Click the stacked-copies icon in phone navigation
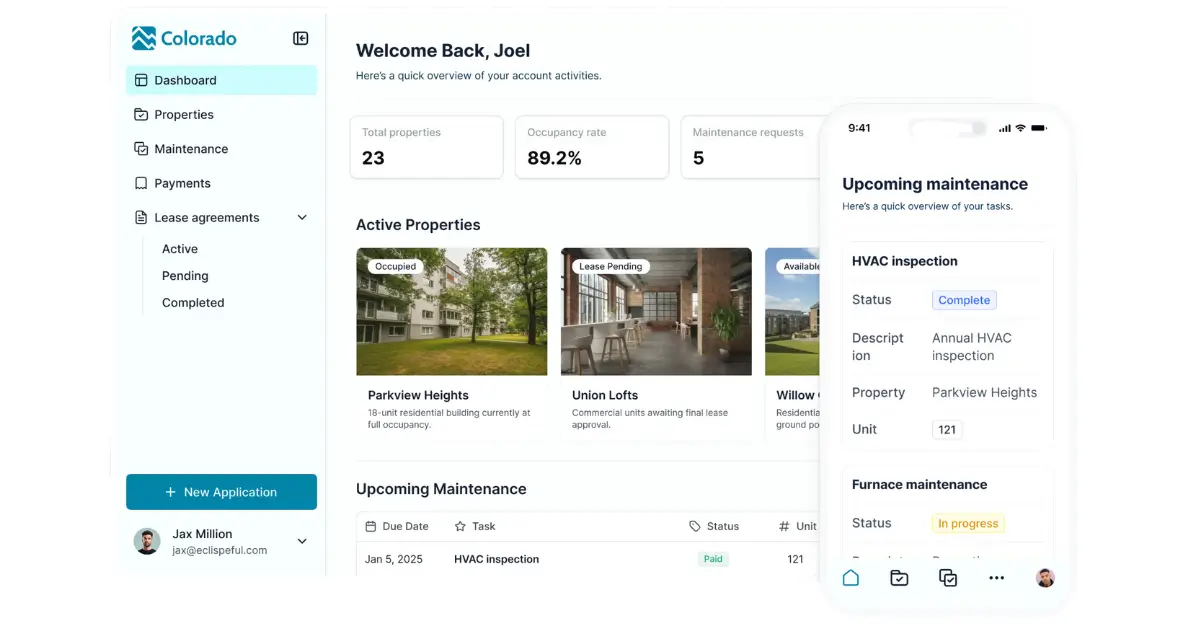The height and width of the screenshot is (630, 1200). tap(947, 578)
